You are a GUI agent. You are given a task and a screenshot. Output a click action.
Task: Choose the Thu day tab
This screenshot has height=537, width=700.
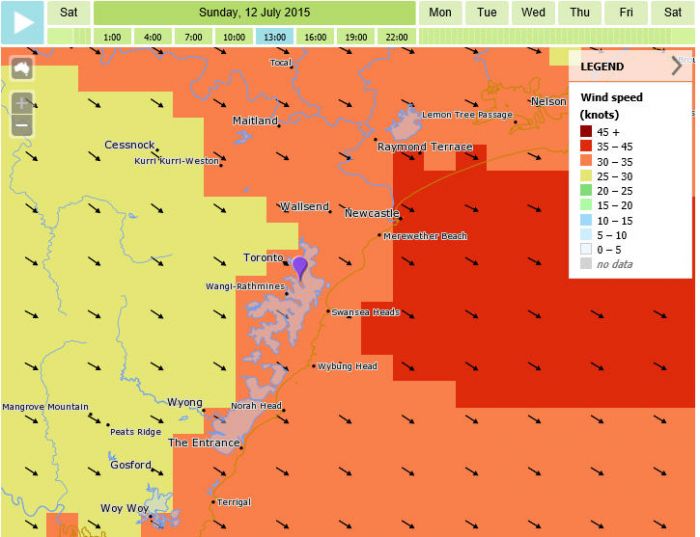coord(579,13)
